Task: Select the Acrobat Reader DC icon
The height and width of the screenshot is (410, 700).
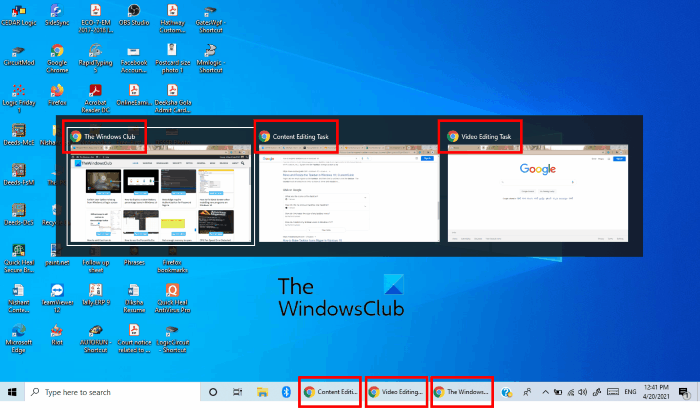Action: pyautogui.click(x=96, y=98)
